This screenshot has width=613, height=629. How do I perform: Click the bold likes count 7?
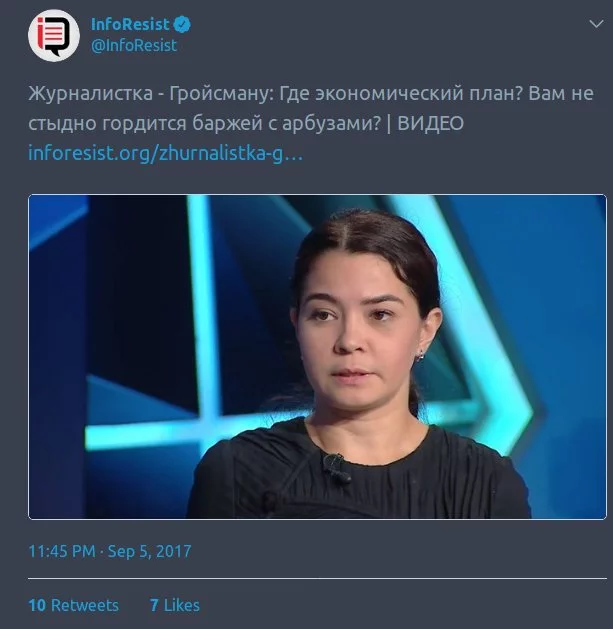154,605
